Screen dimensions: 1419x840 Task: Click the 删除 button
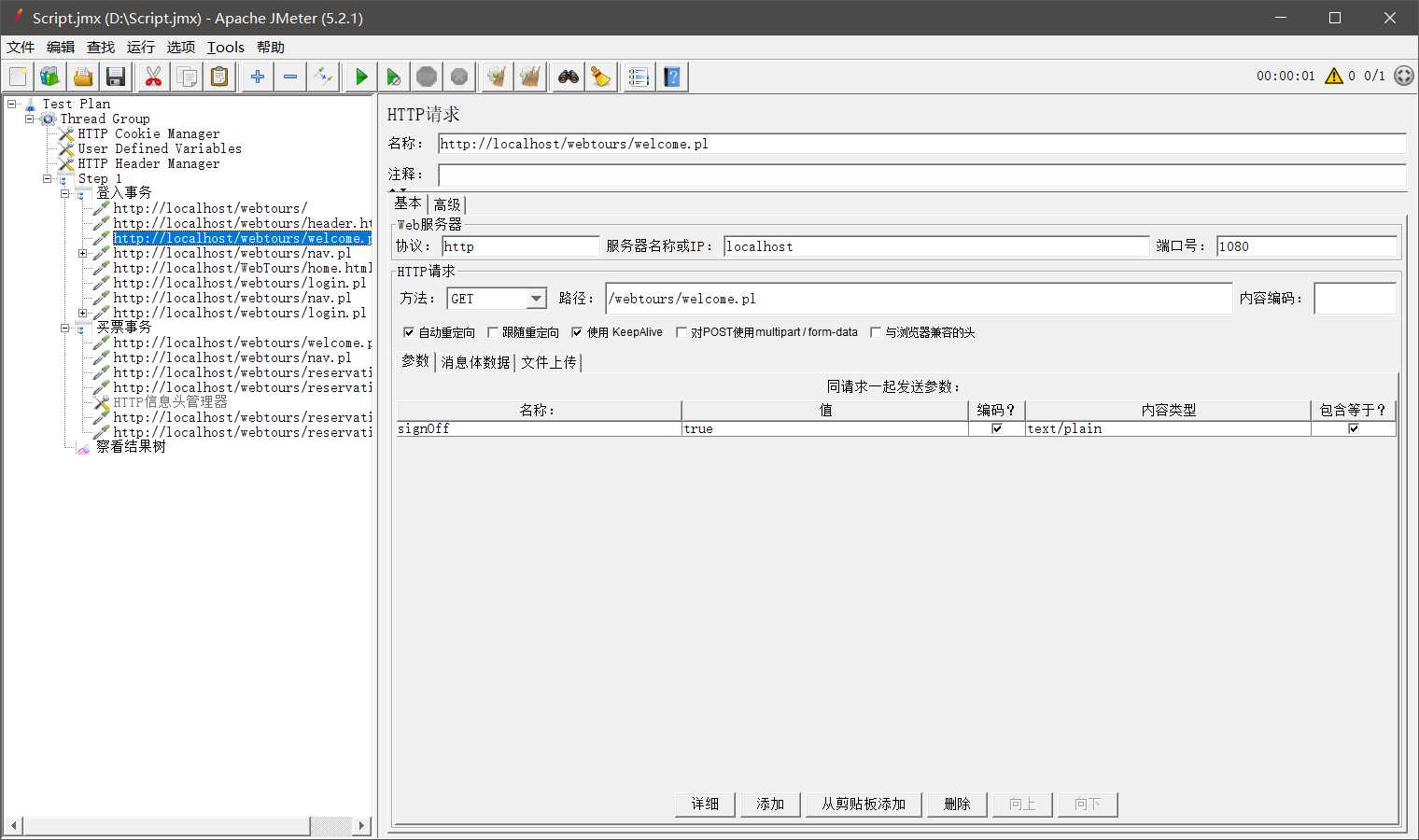957,804
